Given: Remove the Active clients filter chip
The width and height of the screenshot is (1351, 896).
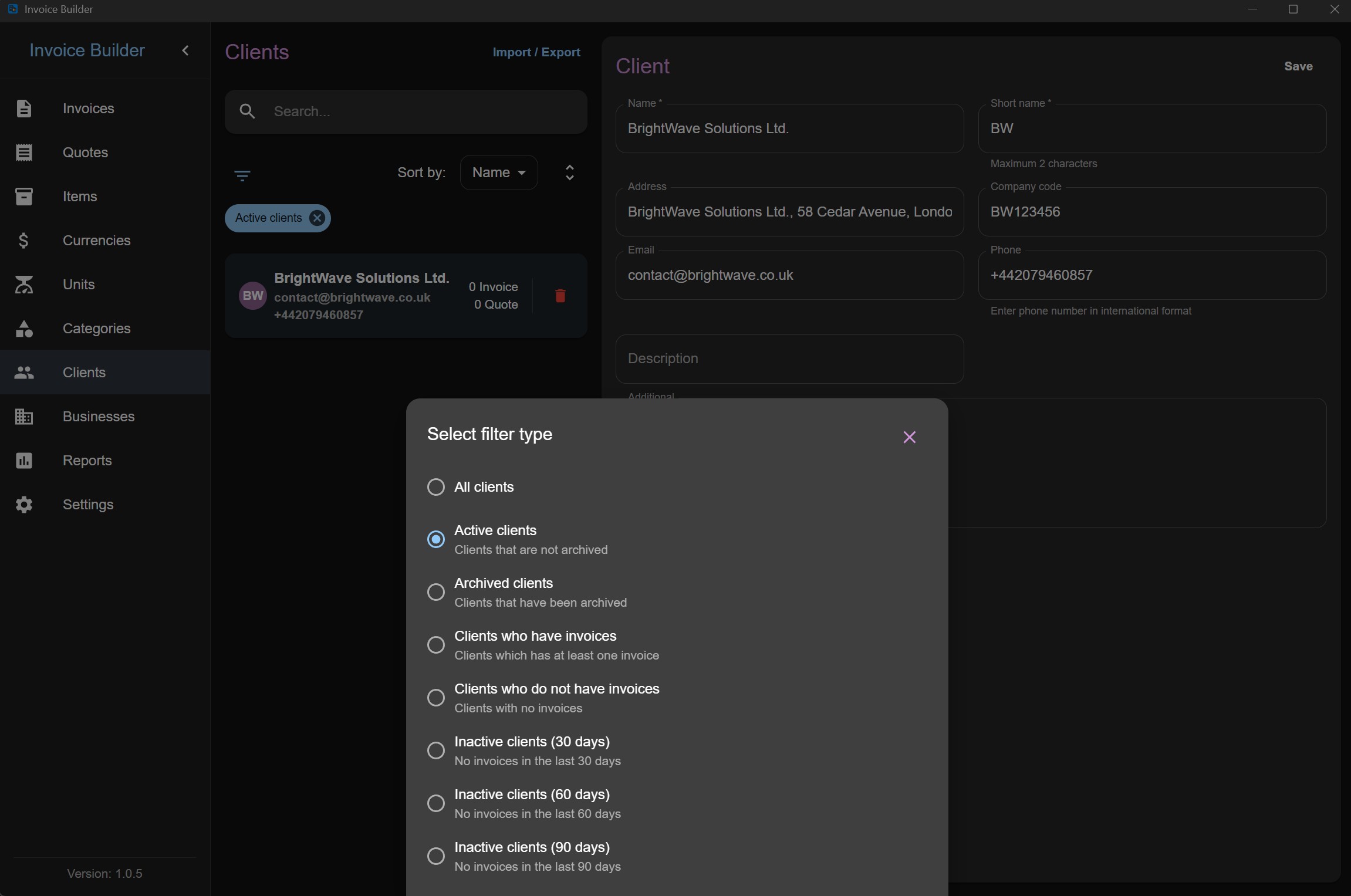Looking at the screenshot, I should pyautogui.click(x=317, y=218).
